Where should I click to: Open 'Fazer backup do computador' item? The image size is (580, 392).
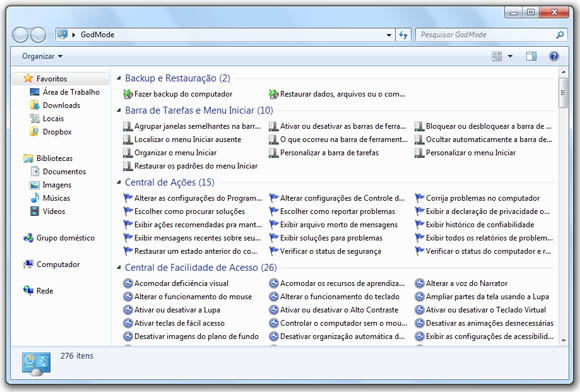pos(178,94)
